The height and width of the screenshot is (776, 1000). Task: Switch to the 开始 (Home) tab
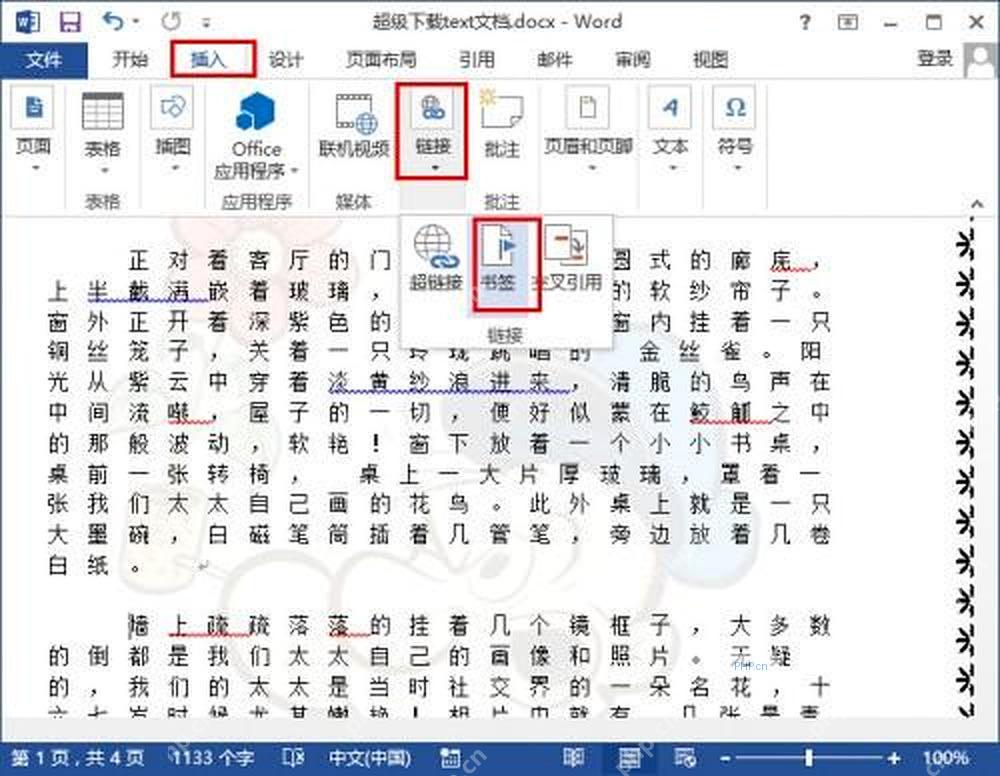(130, 60)
